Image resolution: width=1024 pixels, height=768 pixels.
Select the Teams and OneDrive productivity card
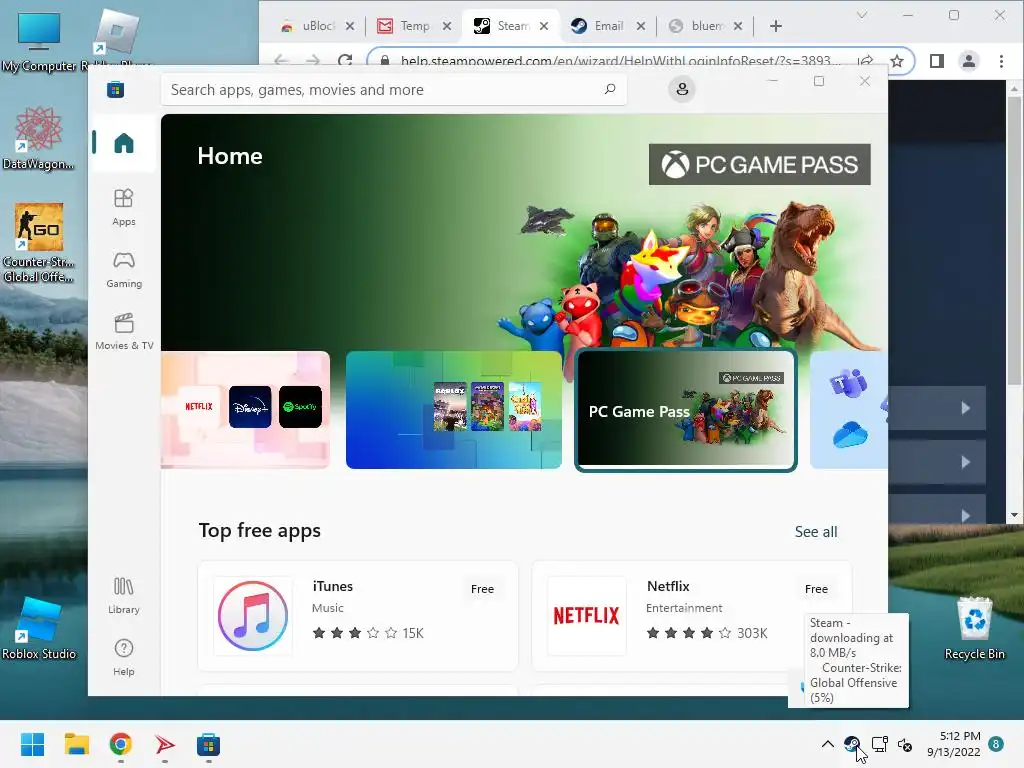(849, 409)
